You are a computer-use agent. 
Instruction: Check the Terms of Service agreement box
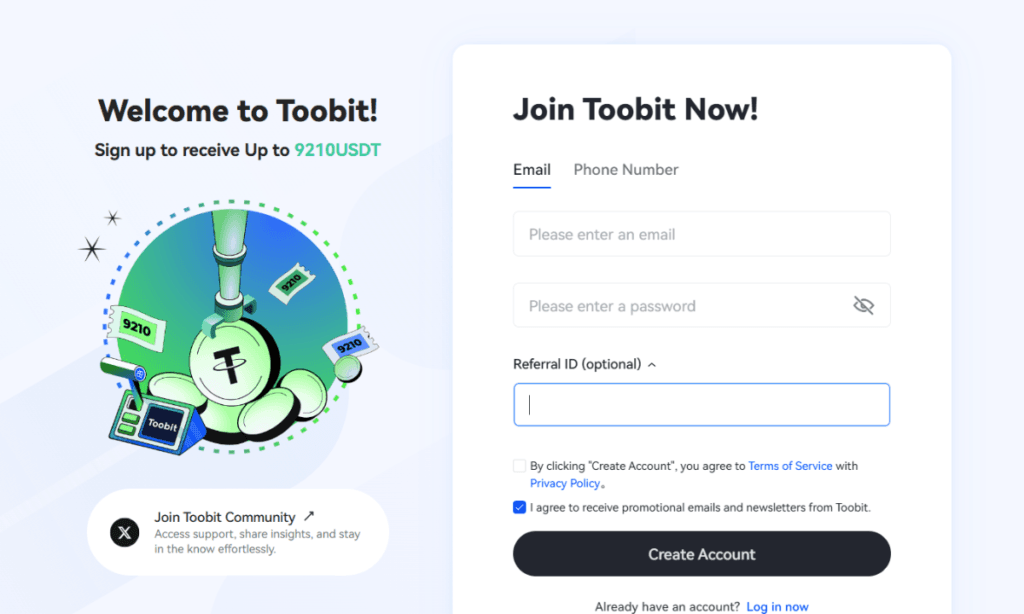(519, 465)
